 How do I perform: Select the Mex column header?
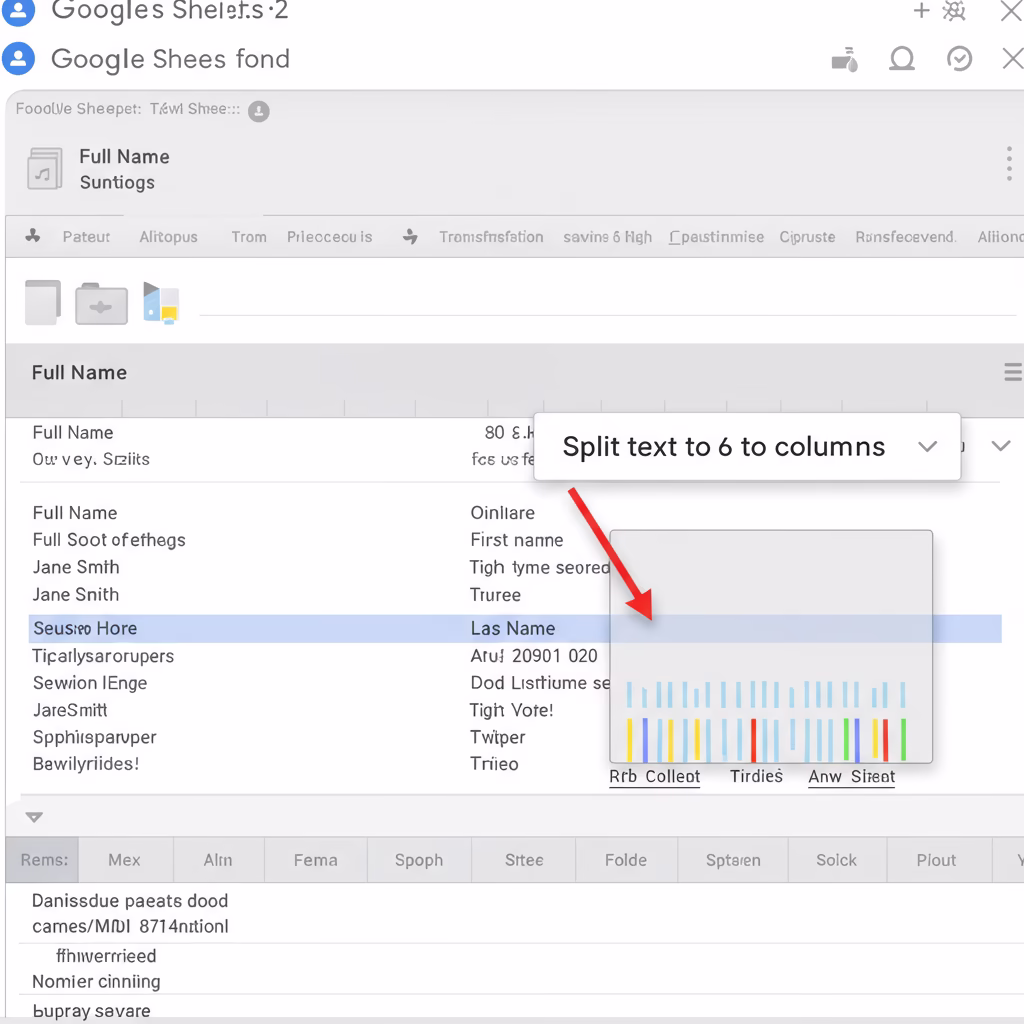125,860
